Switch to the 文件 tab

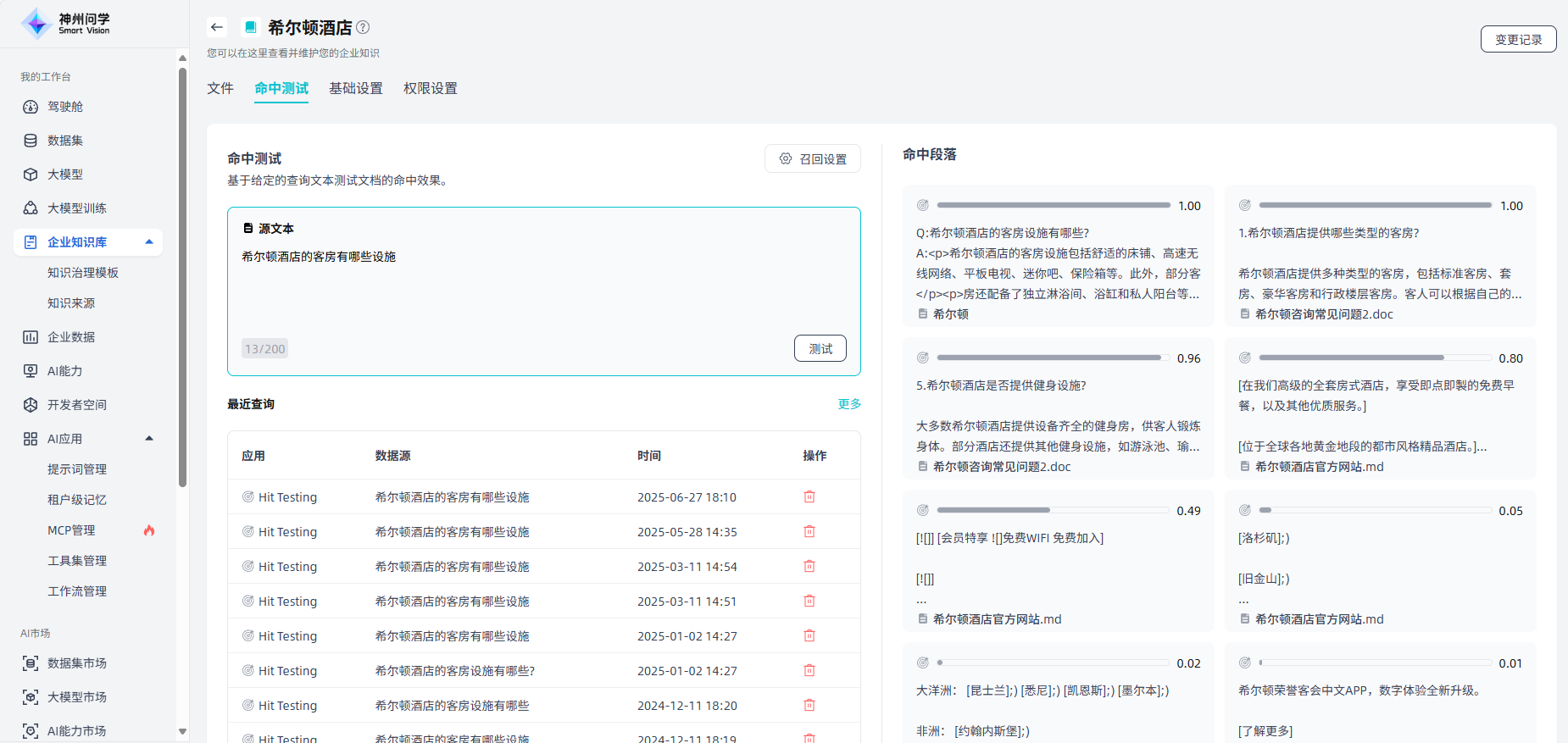(220, 88)
